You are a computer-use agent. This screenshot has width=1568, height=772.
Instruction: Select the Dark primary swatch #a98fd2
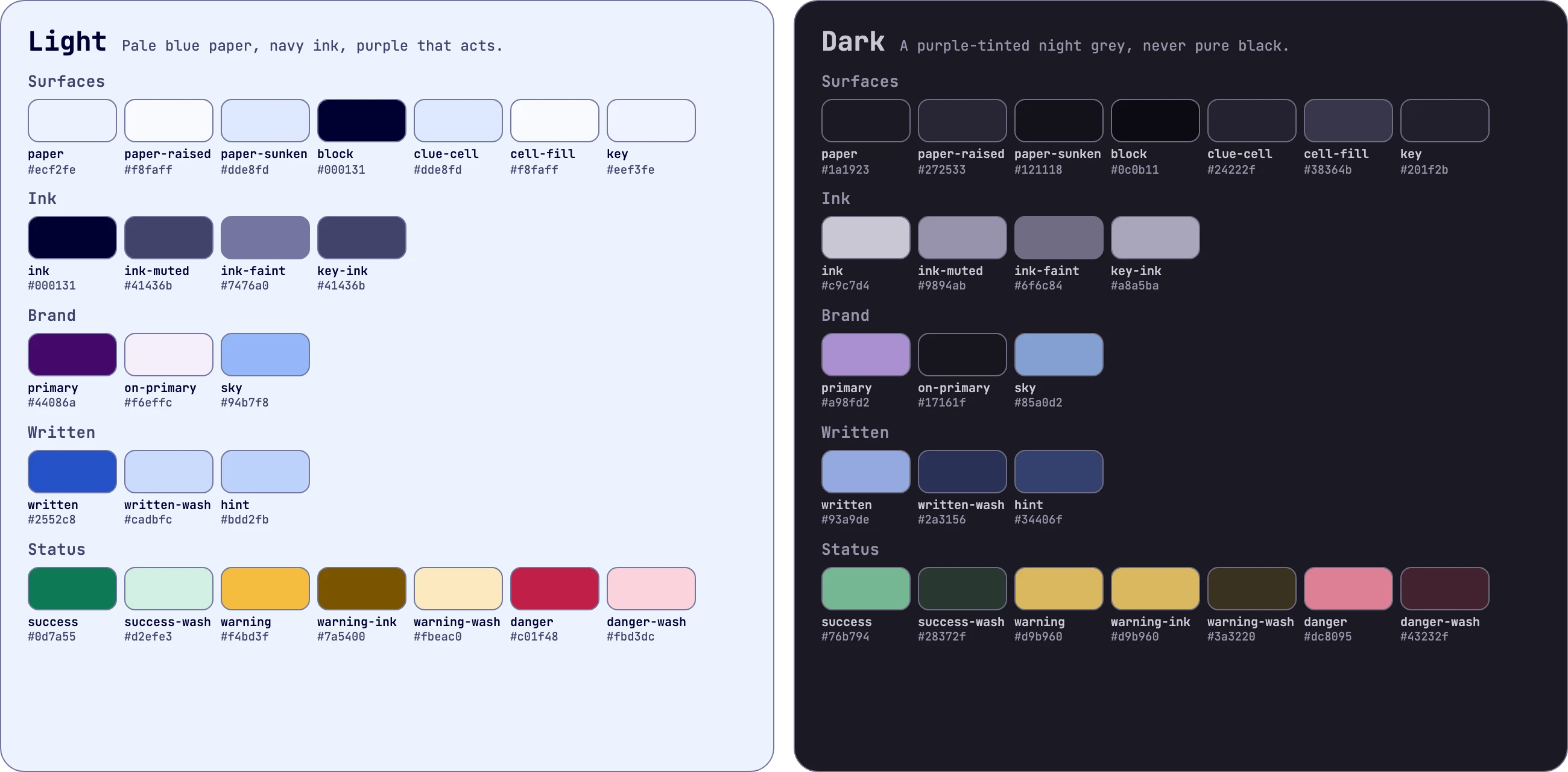pyautogui.click(x=865, y=355)
